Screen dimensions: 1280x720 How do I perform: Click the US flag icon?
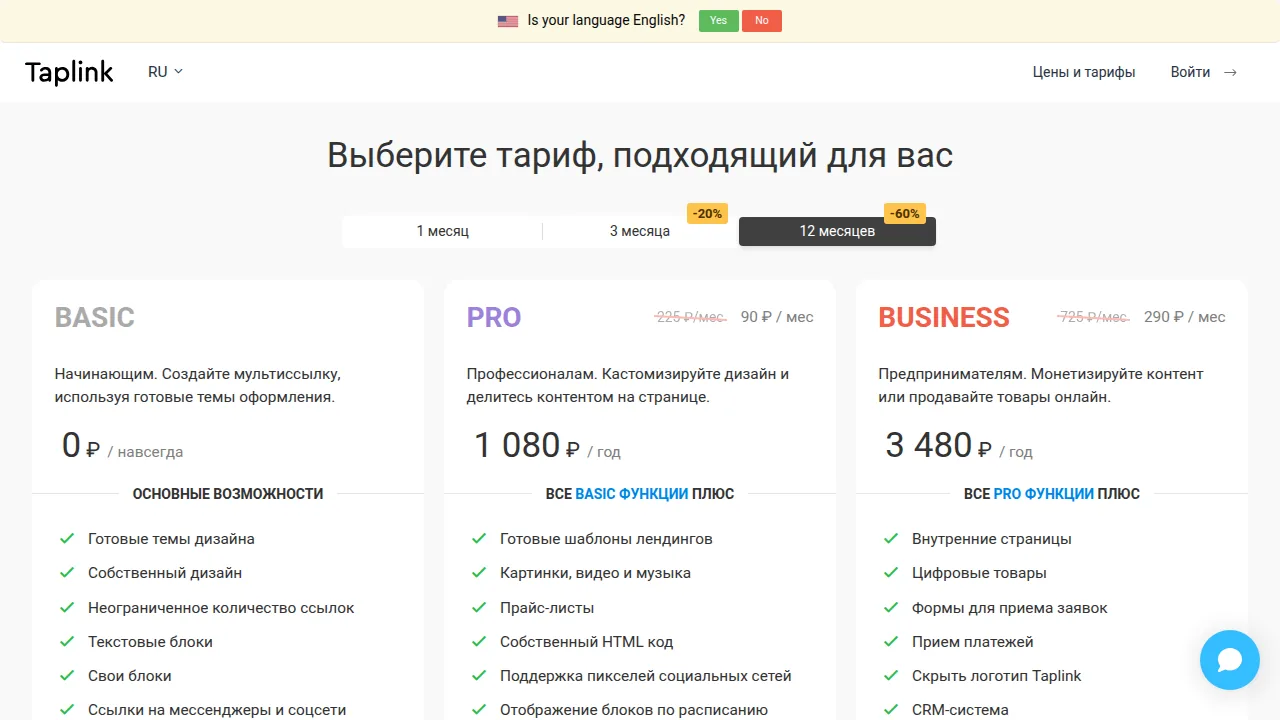click(x=508, y=21)
